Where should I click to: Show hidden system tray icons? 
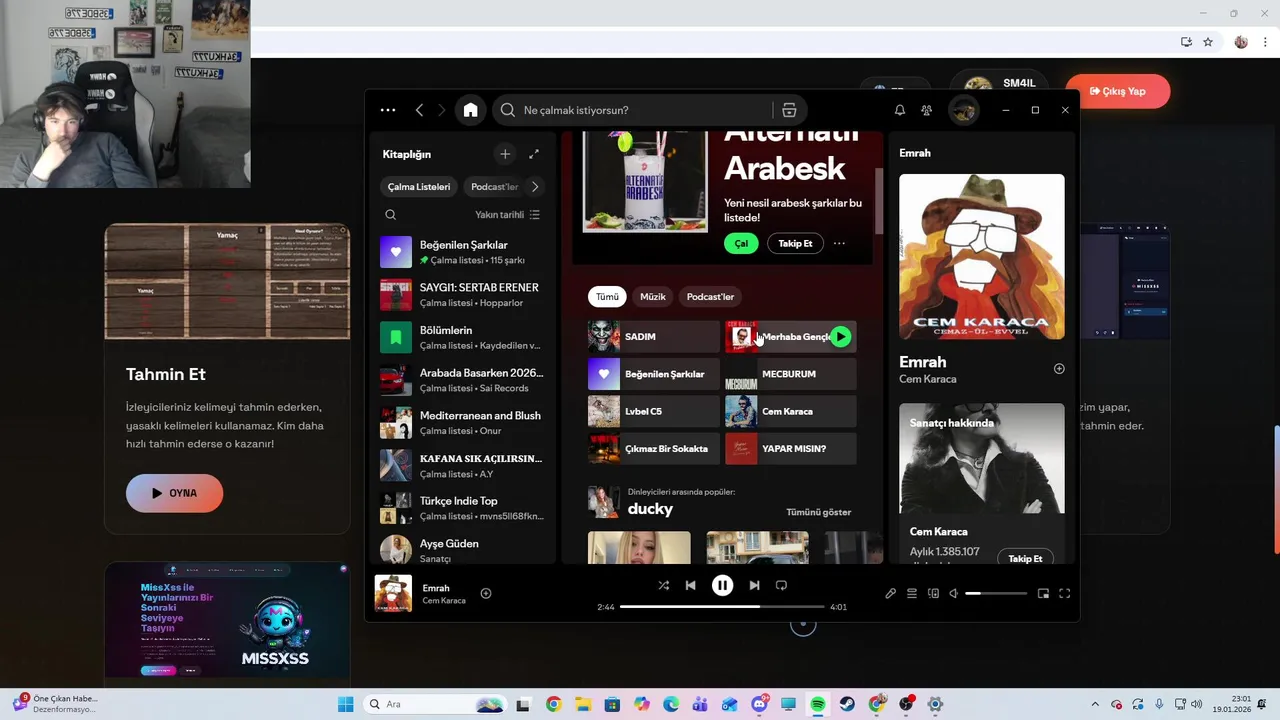[1094, 704]
